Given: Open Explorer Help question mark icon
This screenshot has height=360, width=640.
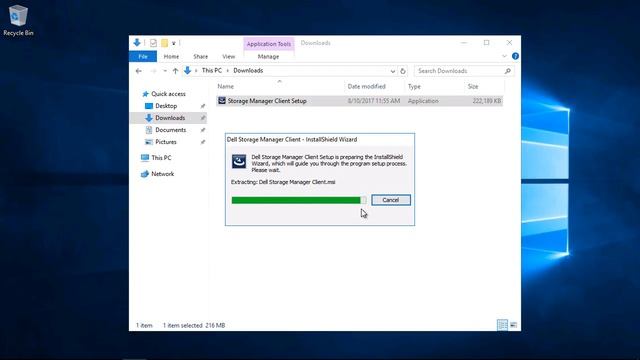Looking at the screenshot, I should click(515, 56).
